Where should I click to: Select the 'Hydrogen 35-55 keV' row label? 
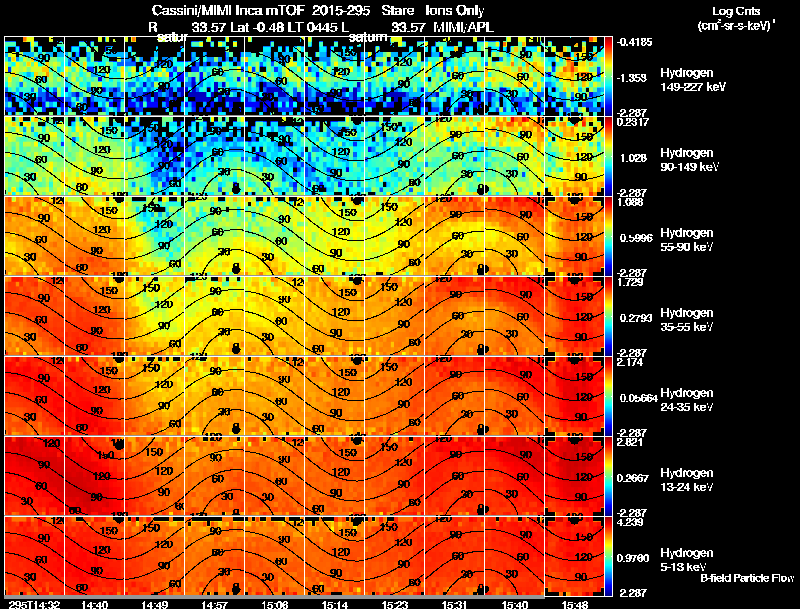(x=686, y=320)
